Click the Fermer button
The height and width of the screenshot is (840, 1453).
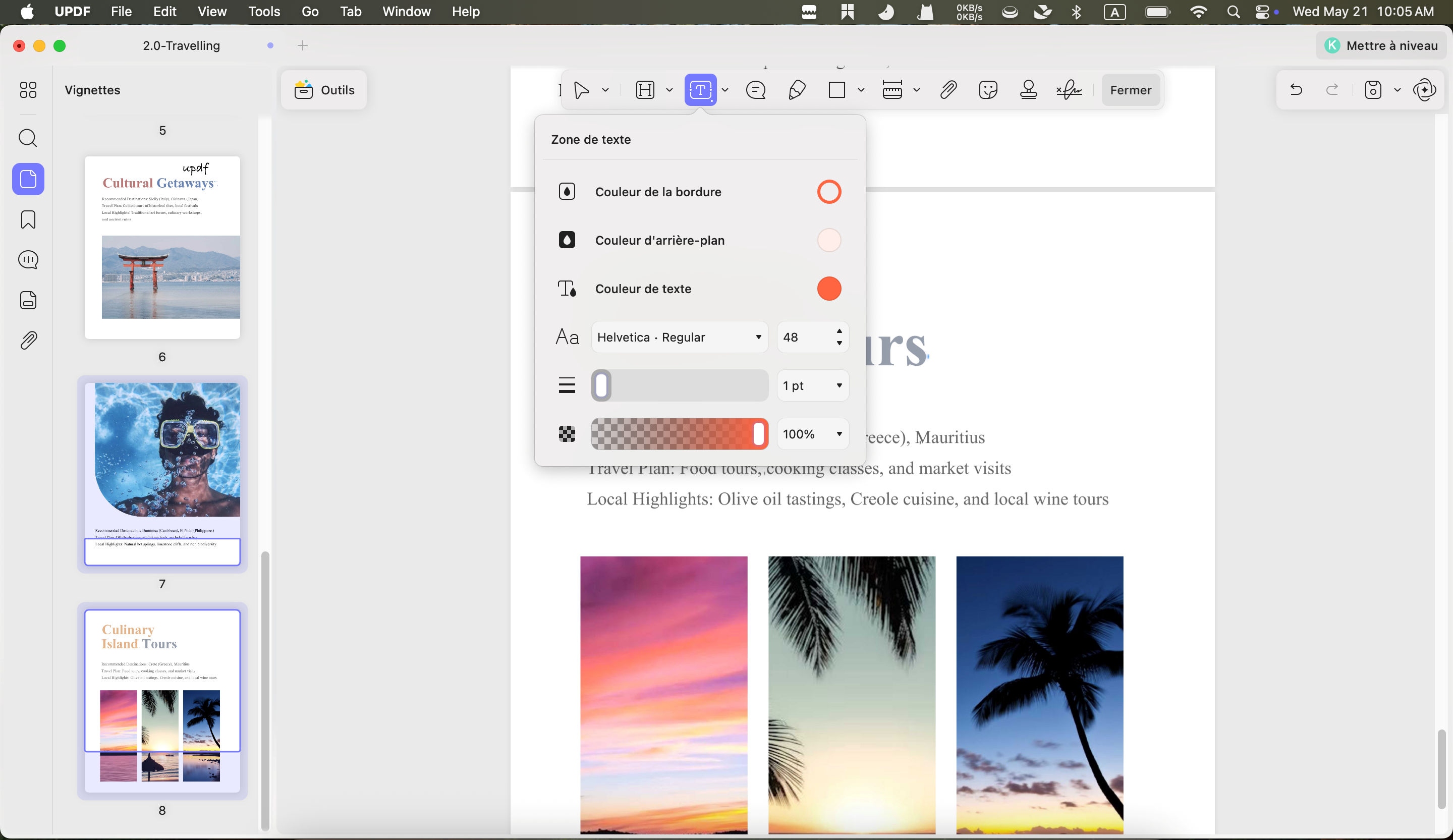(x=1130, y=90)
